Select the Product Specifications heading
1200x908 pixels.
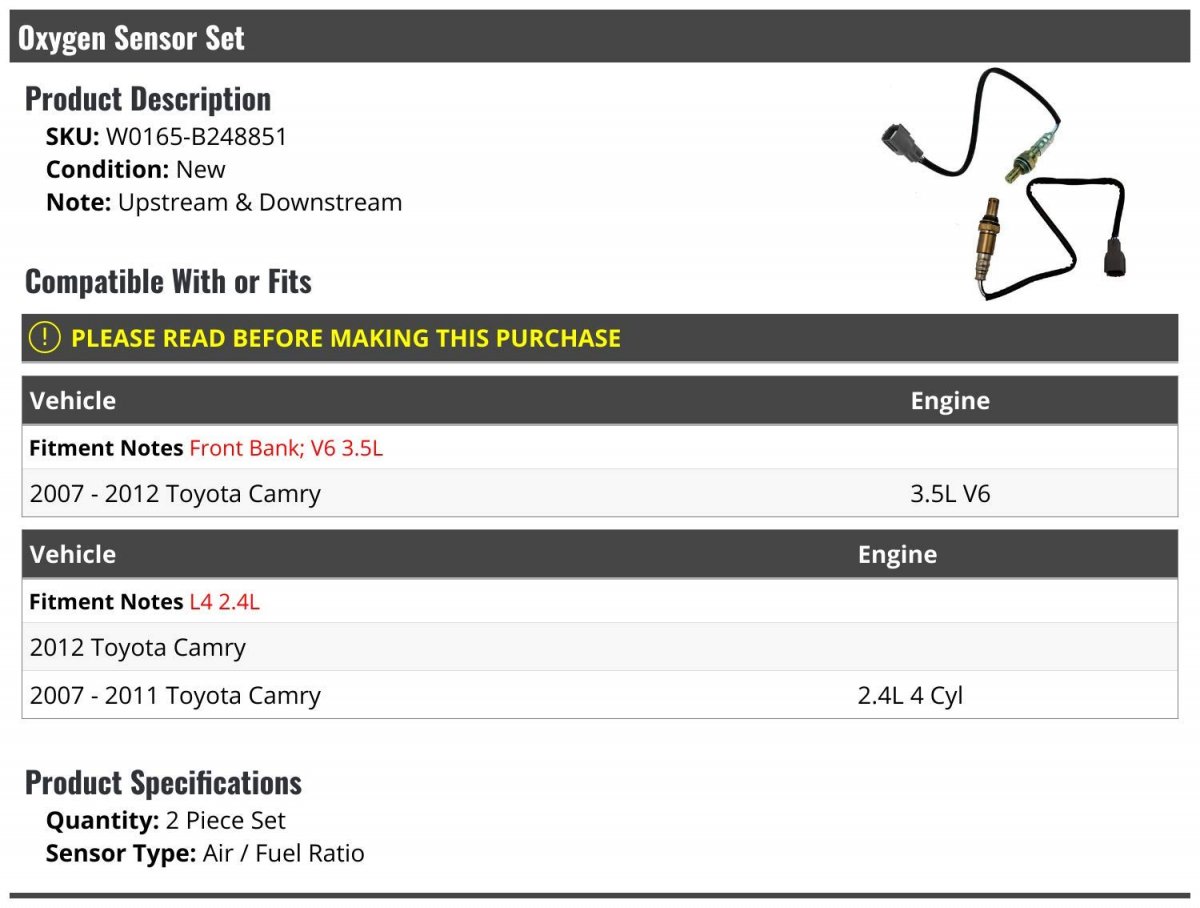pyautogui.click(x=163, y=782)
